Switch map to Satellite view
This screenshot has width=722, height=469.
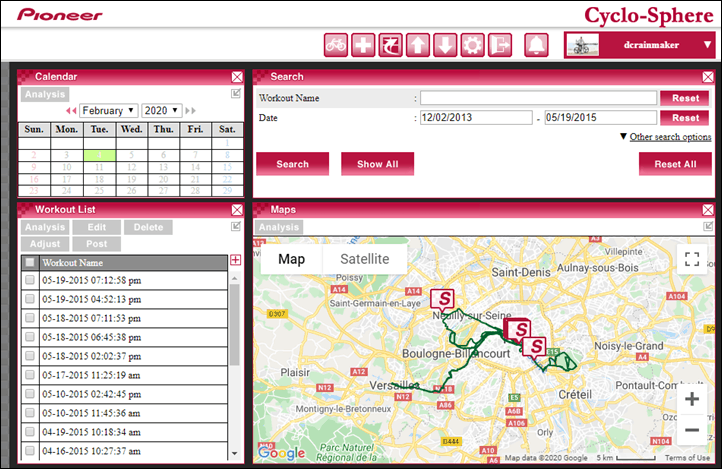(365, 259)
